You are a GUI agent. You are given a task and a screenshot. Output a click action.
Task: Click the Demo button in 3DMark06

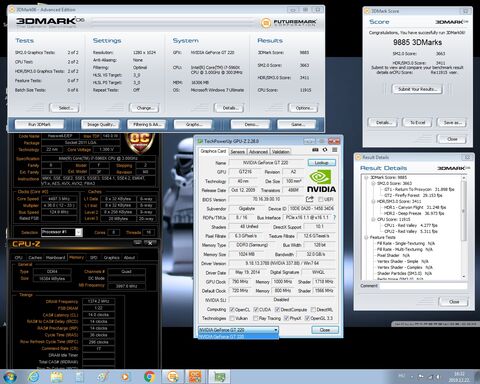coord(251,124)
